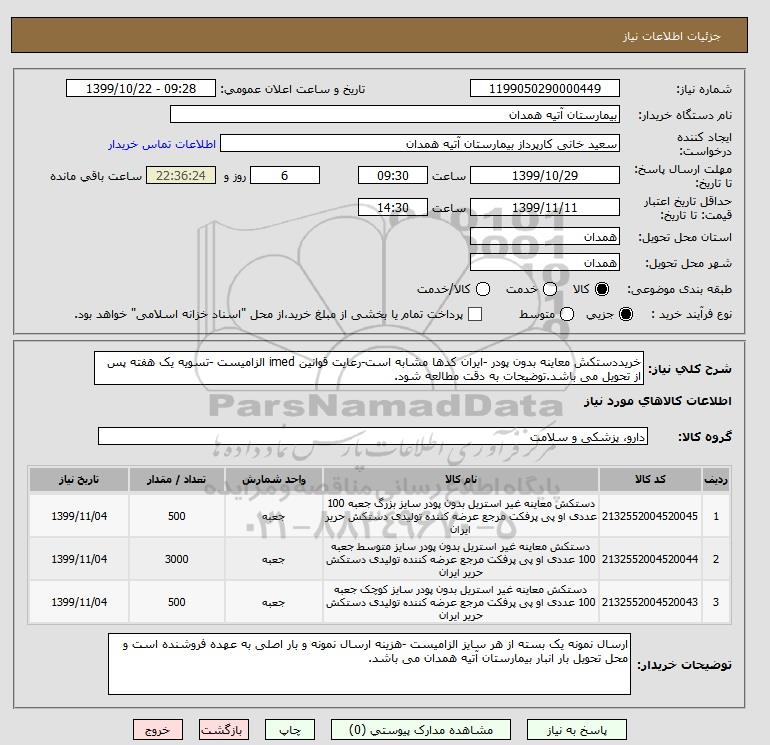Click response deadline date 1399/10/29

coord(545,175)
